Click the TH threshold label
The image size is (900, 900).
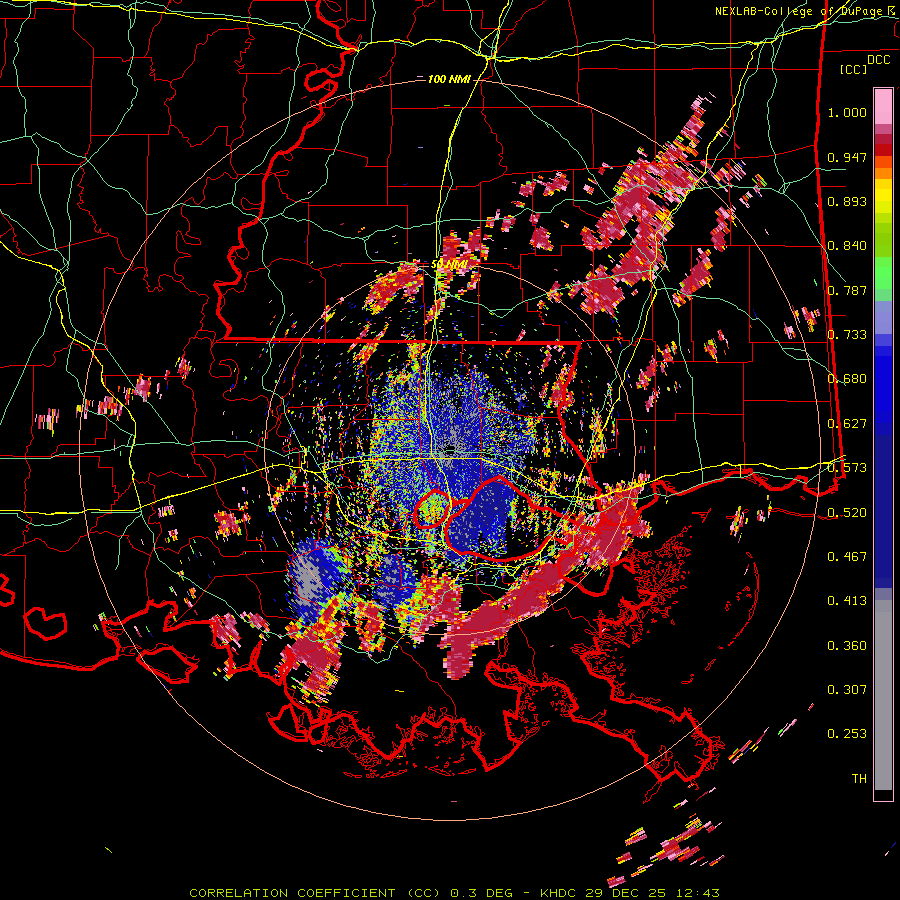(x=859, y=778)
